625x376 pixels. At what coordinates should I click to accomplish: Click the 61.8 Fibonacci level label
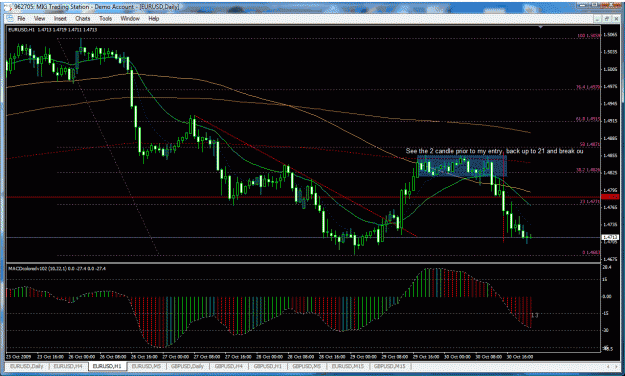point(588,119)
